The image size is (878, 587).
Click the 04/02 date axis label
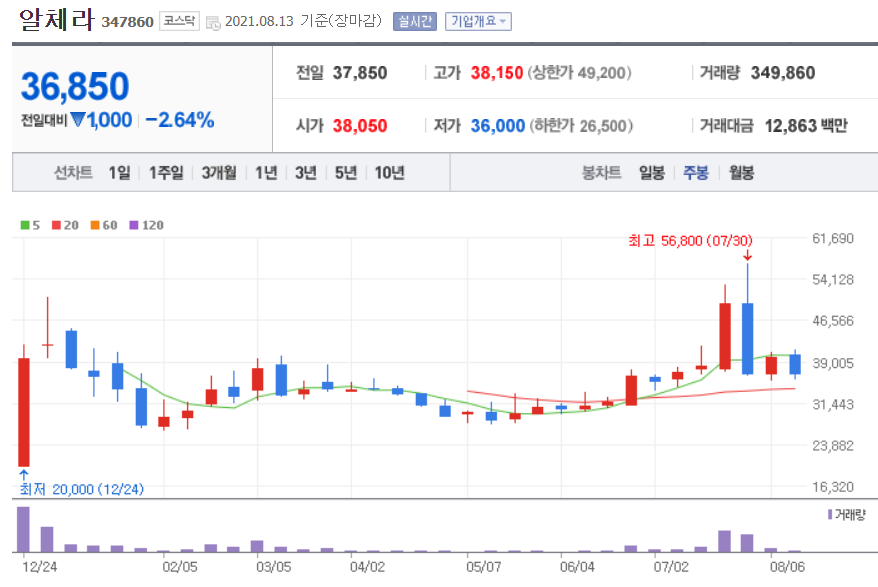coord(367,567)
